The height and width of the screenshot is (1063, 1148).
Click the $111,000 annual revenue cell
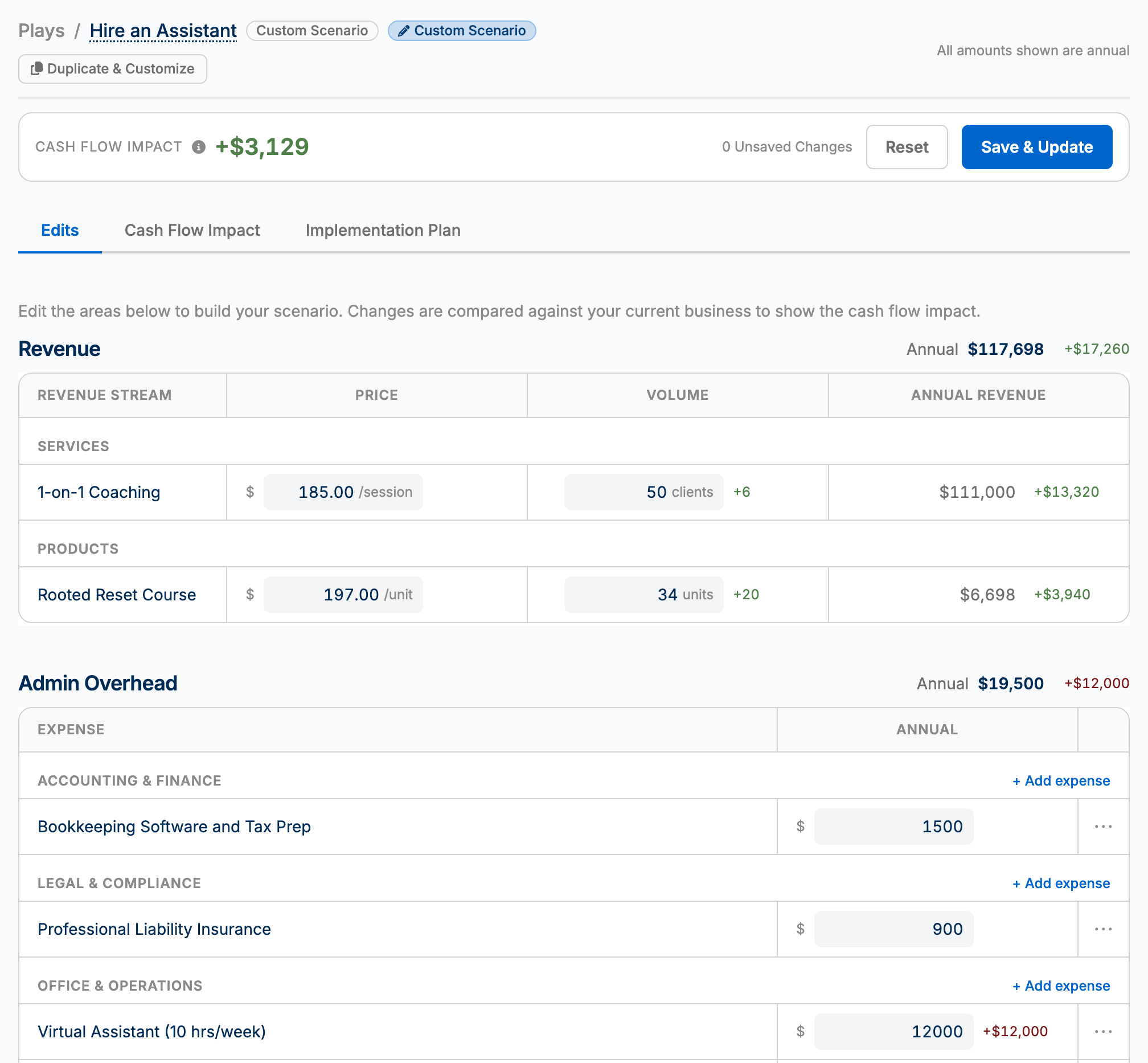[x=977, y=492]
